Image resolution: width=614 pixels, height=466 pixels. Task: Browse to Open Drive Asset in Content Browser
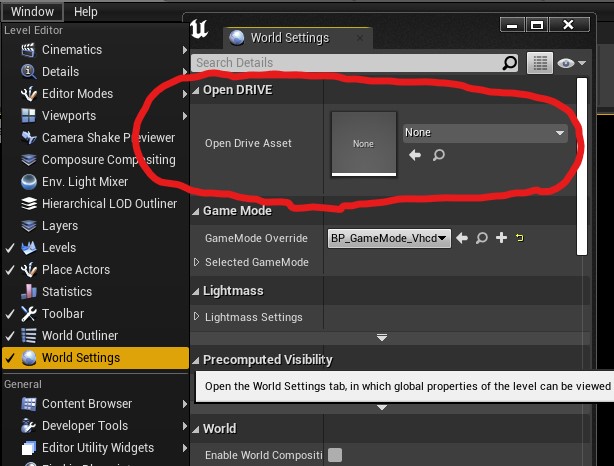coord(439,155)
